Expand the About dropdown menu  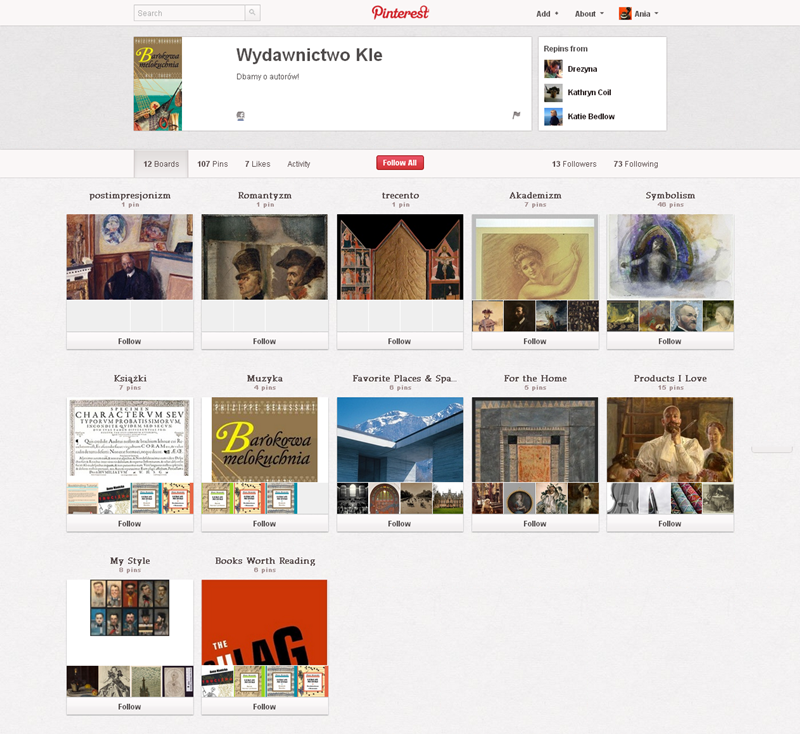pos(589,14)
